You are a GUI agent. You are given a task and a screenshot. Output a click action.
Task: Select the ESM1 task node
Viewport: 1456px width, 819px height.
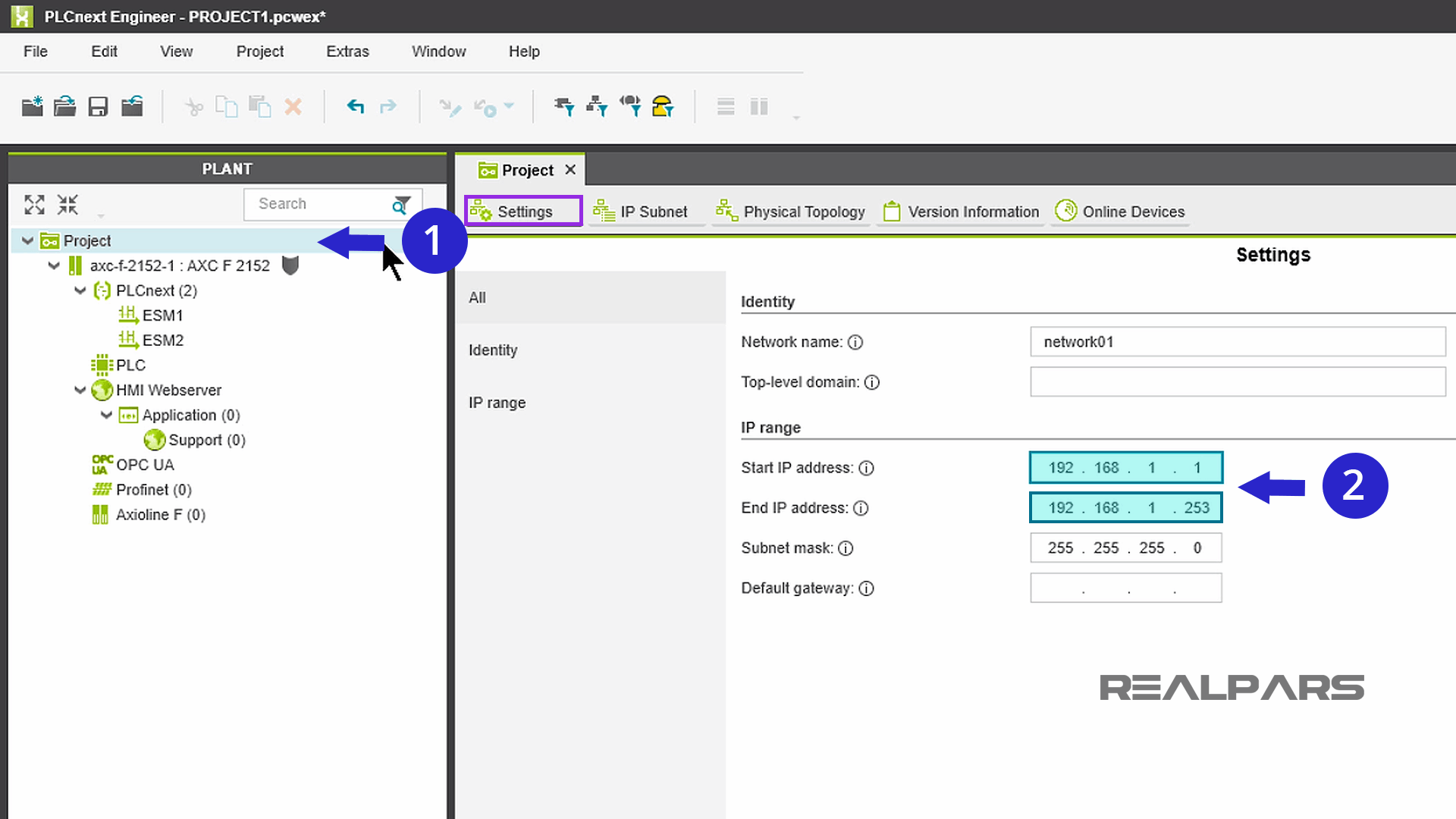(x=162, y=315)
